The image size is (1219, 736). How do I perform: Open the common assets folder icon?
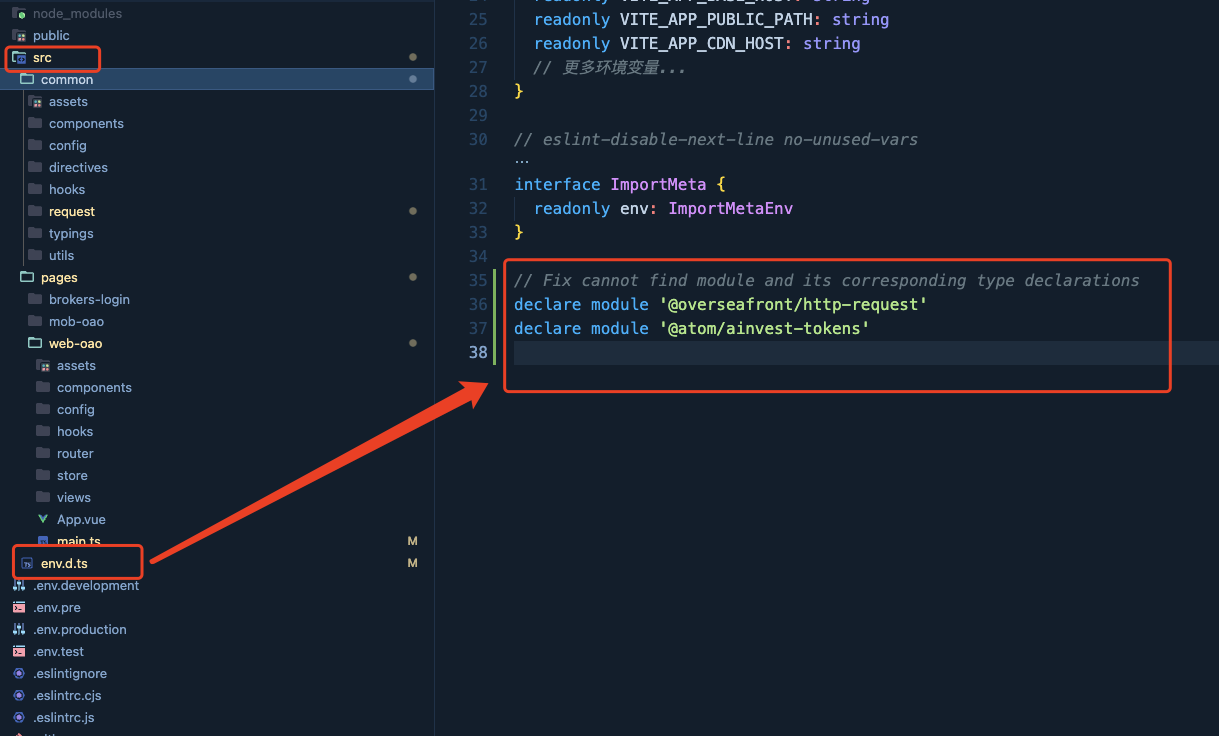click(x=35, y=101)
